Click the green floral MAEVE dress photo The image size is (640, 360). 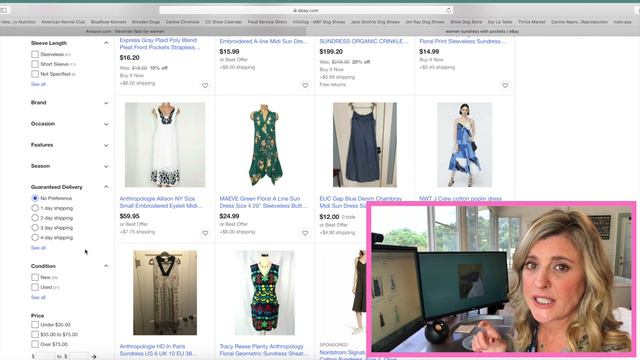pyautogui.click(x=265, y=144)
